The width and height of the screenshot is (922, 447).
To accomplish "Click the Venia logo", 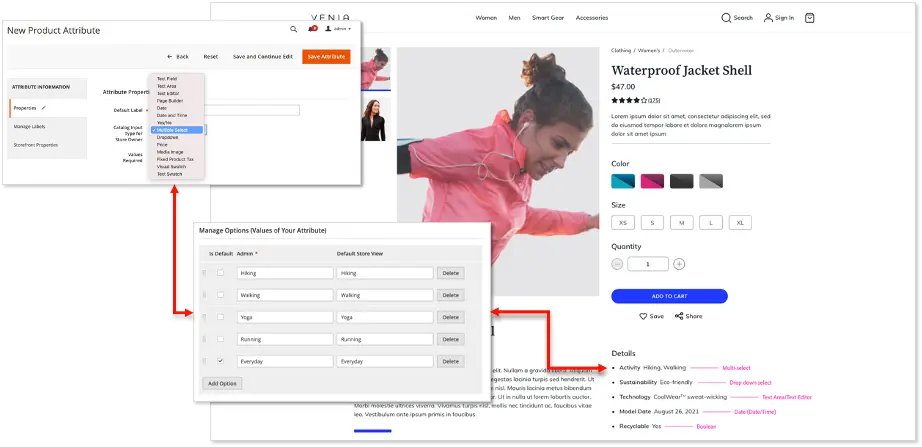I will (x=330, y=18).
